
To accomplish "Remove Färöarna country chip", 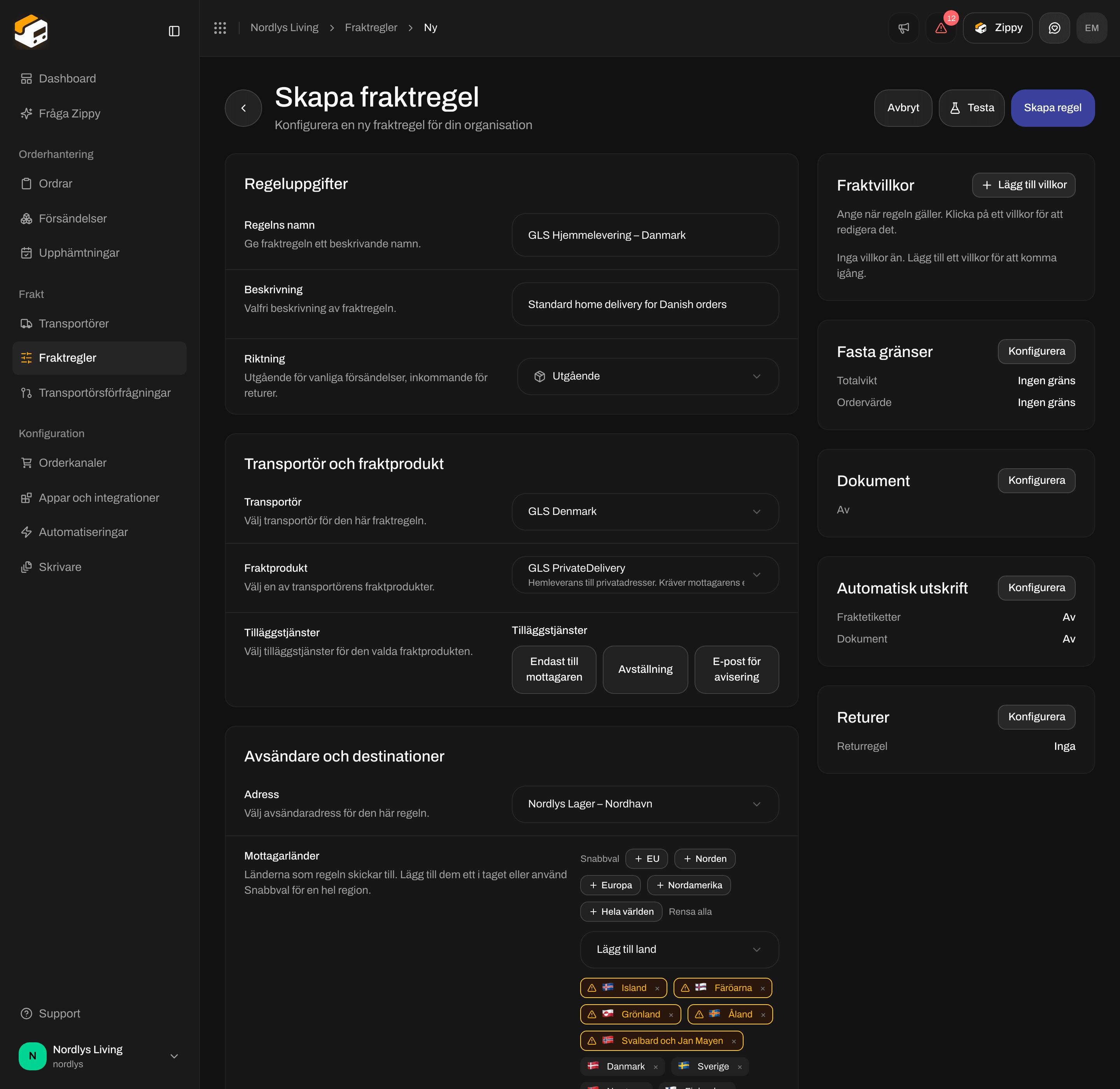I will 763,988.
